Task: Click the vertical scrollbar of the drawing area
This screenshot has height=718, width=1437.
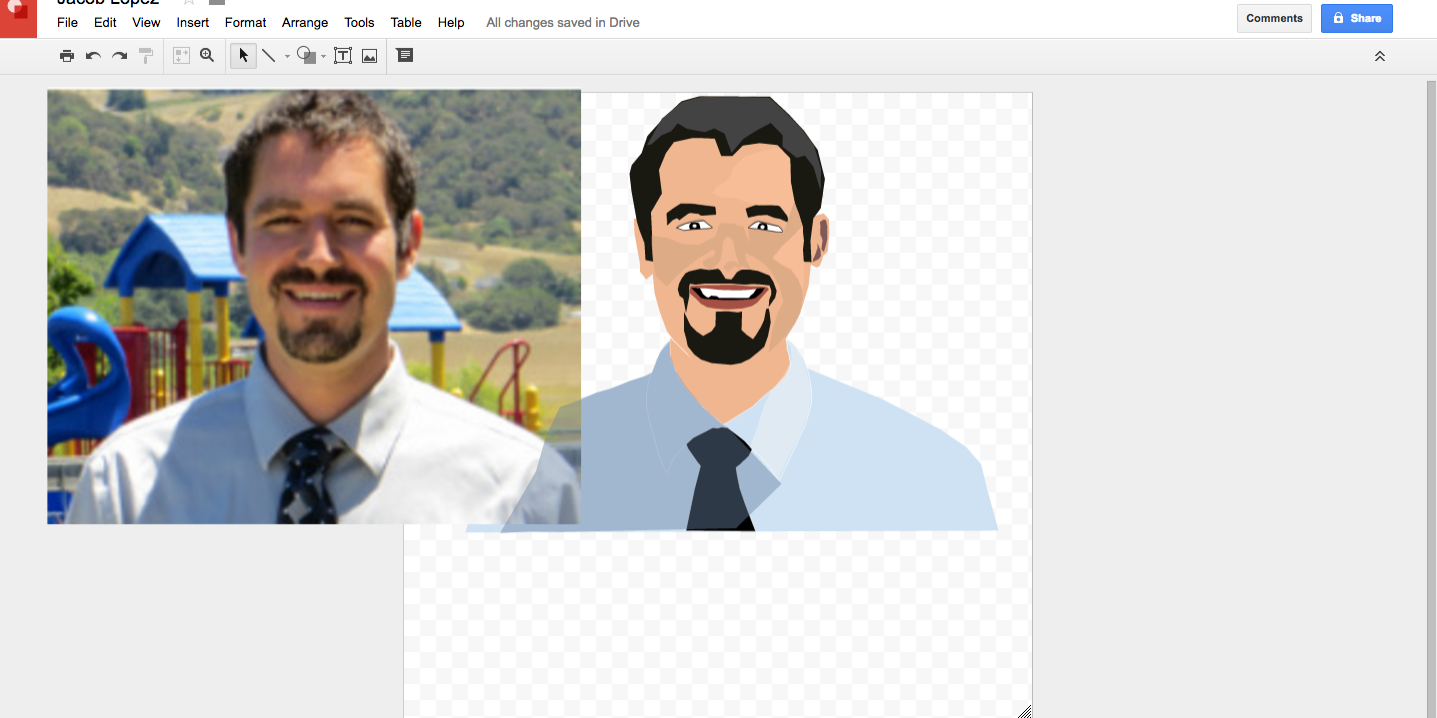Action: (x=1431, y=399)
